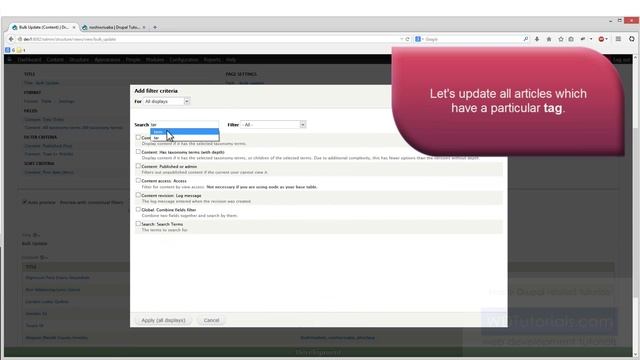640x360 pixels.
Task: Close the Drupal Tutorials browser tab
Action: [144, 27]
